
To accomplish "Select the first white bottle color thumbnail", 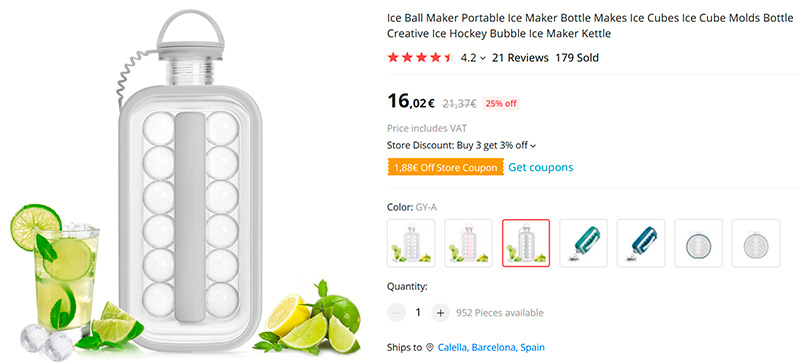I will tap(411, 243).
